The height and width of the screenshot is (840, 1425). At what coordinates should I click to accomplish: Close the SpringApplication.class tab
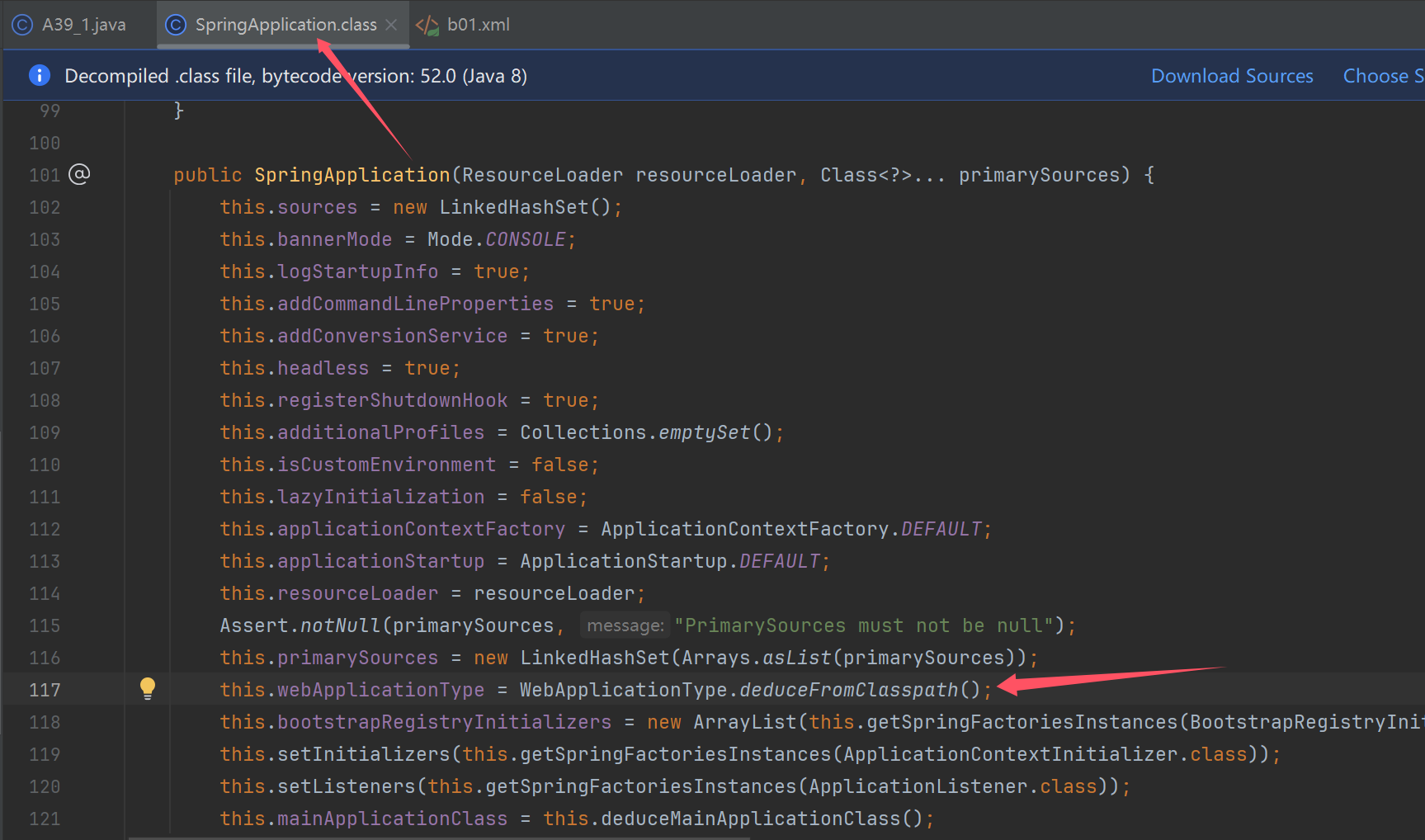[391, 25]
